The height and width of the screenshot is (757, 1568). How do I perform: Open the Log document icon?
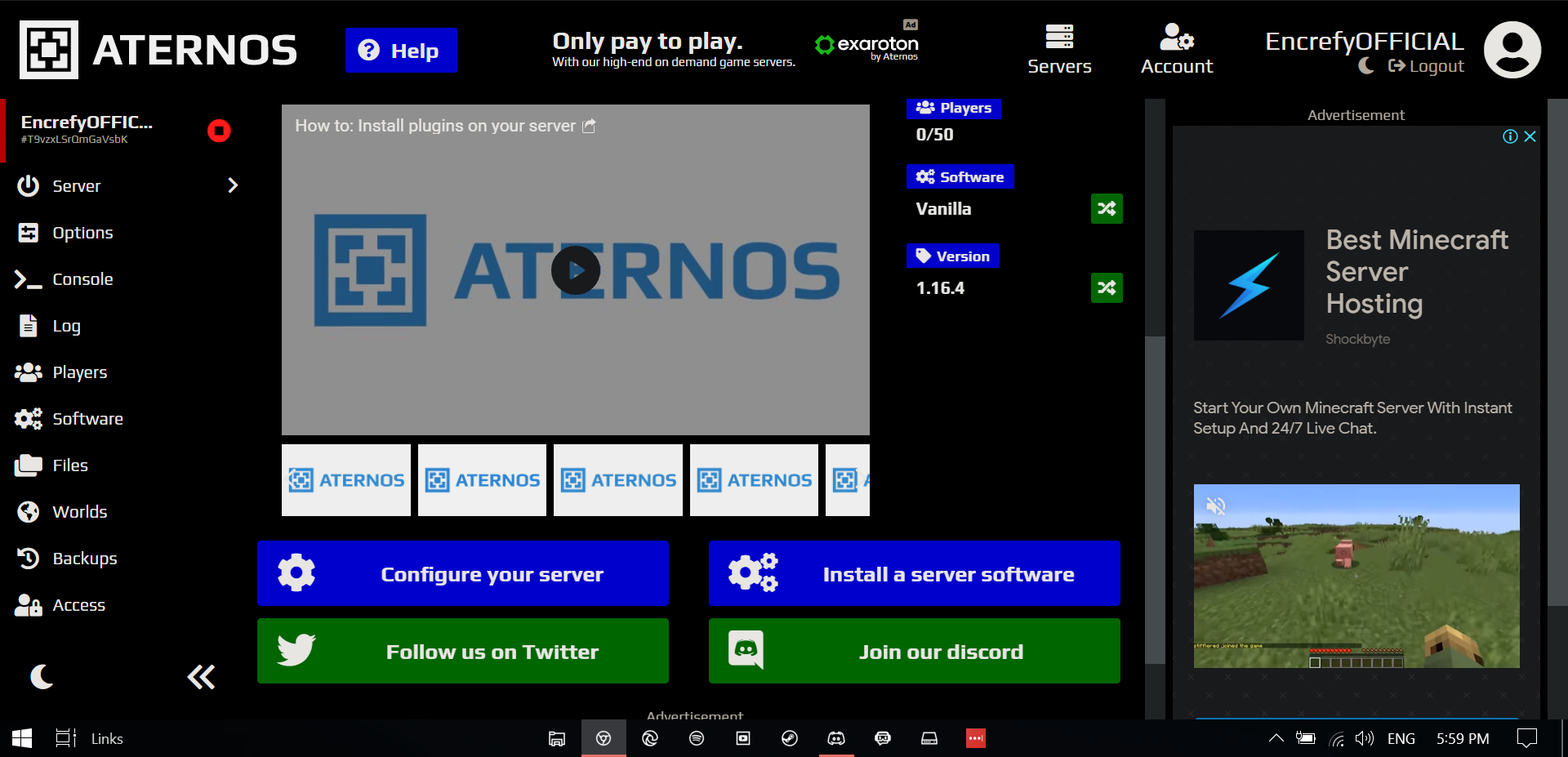pyautogui.click(x=29, y=326)
